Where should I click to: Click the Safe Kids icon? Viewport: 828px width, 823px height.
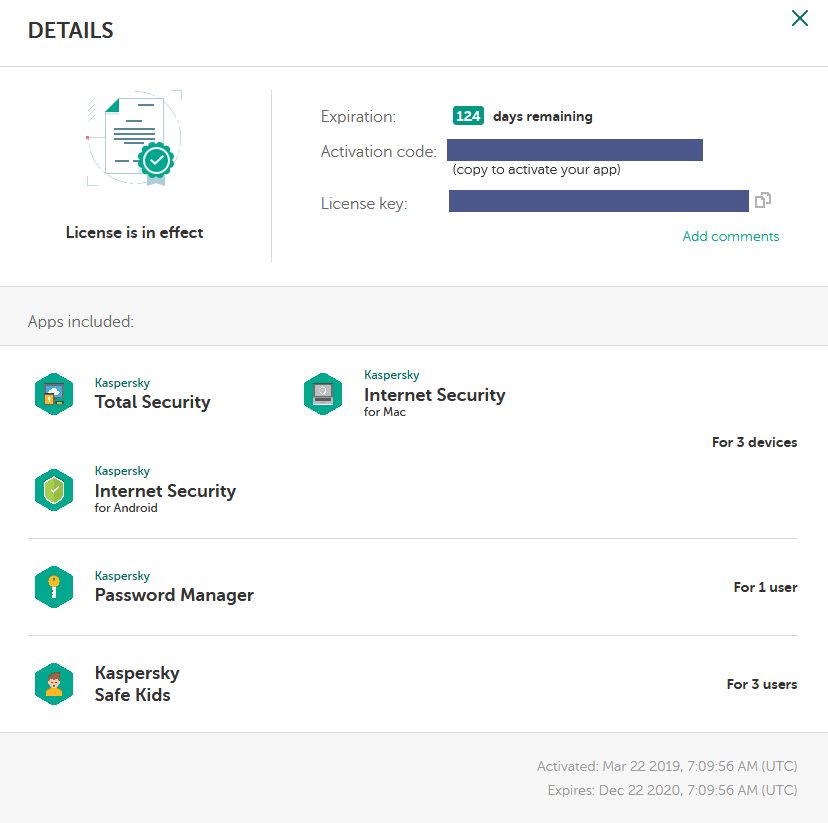(54, 684)
